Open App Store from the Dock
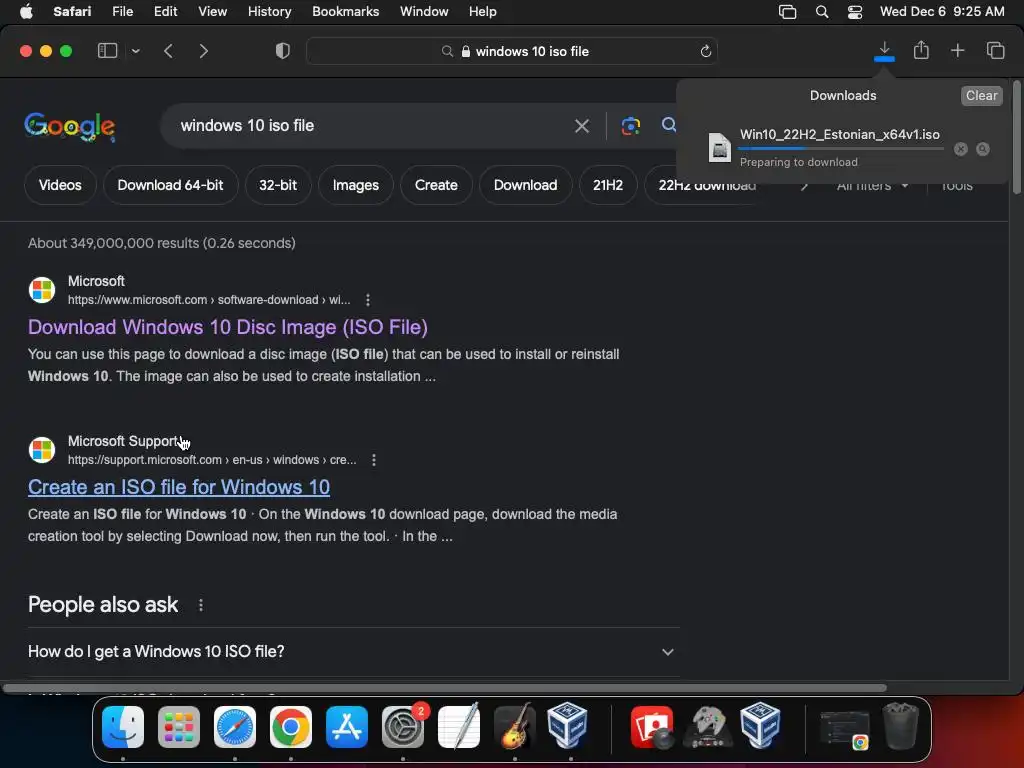This screenshot has height=768, width=1024. pos(347,727)
